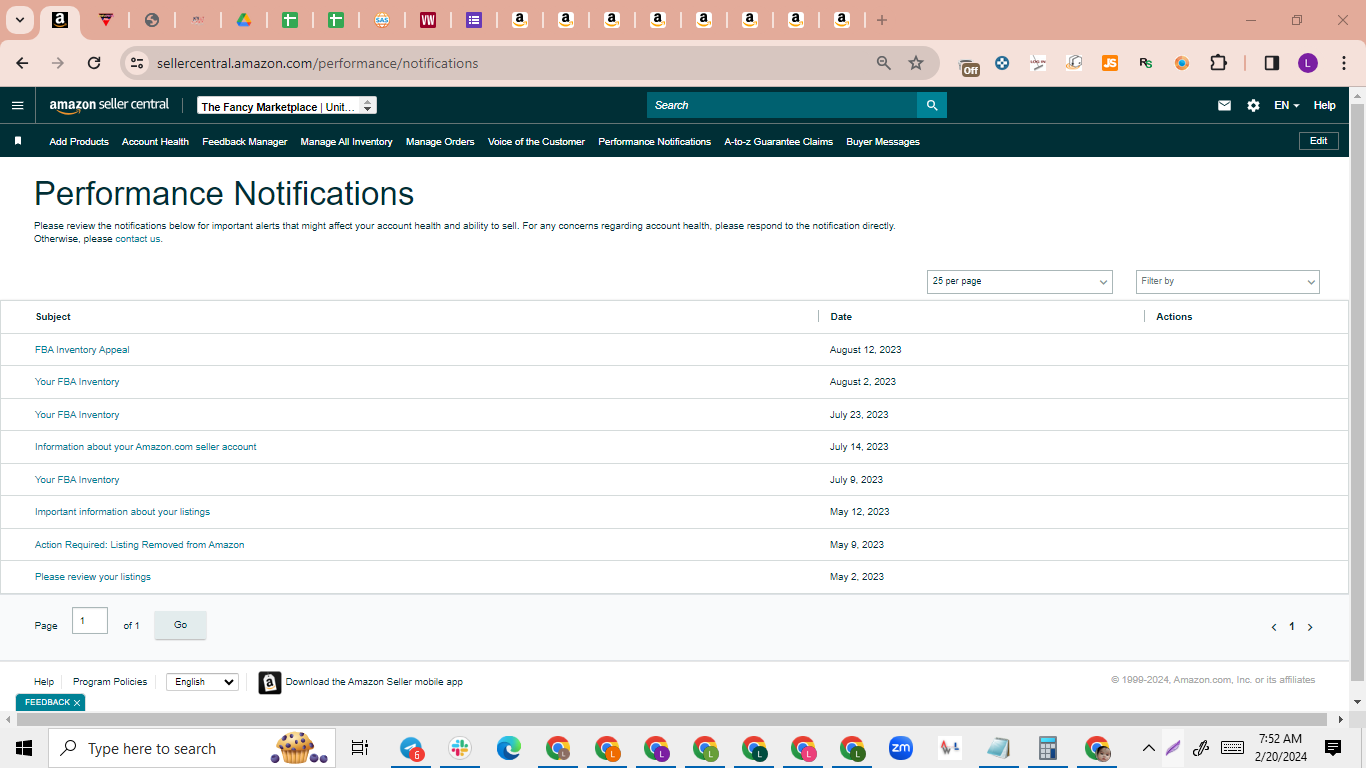Open the FBA Inventory Appeal notification
1366x768 pixels.
click(x=82, y=350)
